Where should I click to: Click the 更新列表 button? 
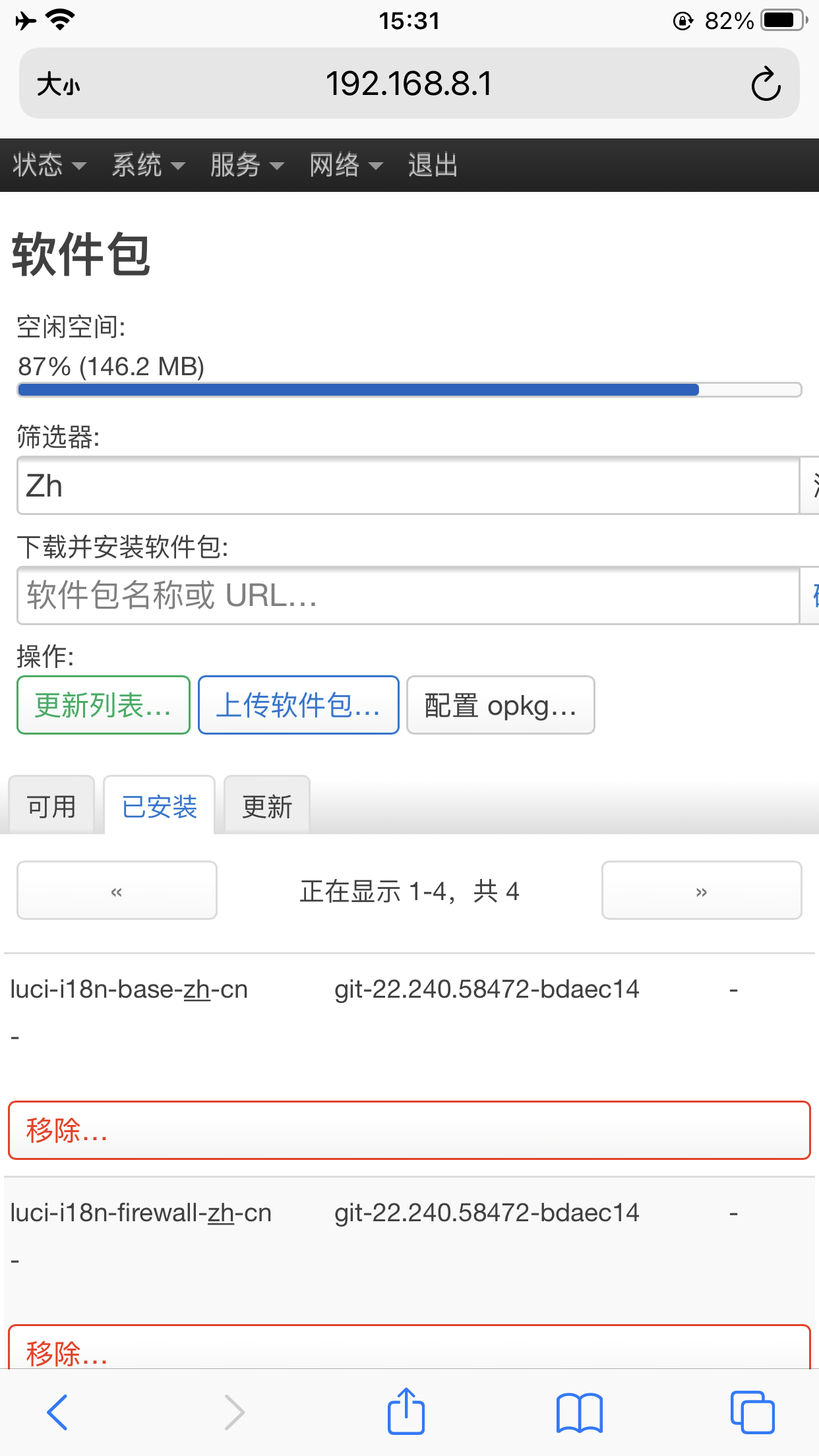tap(103, 705)
